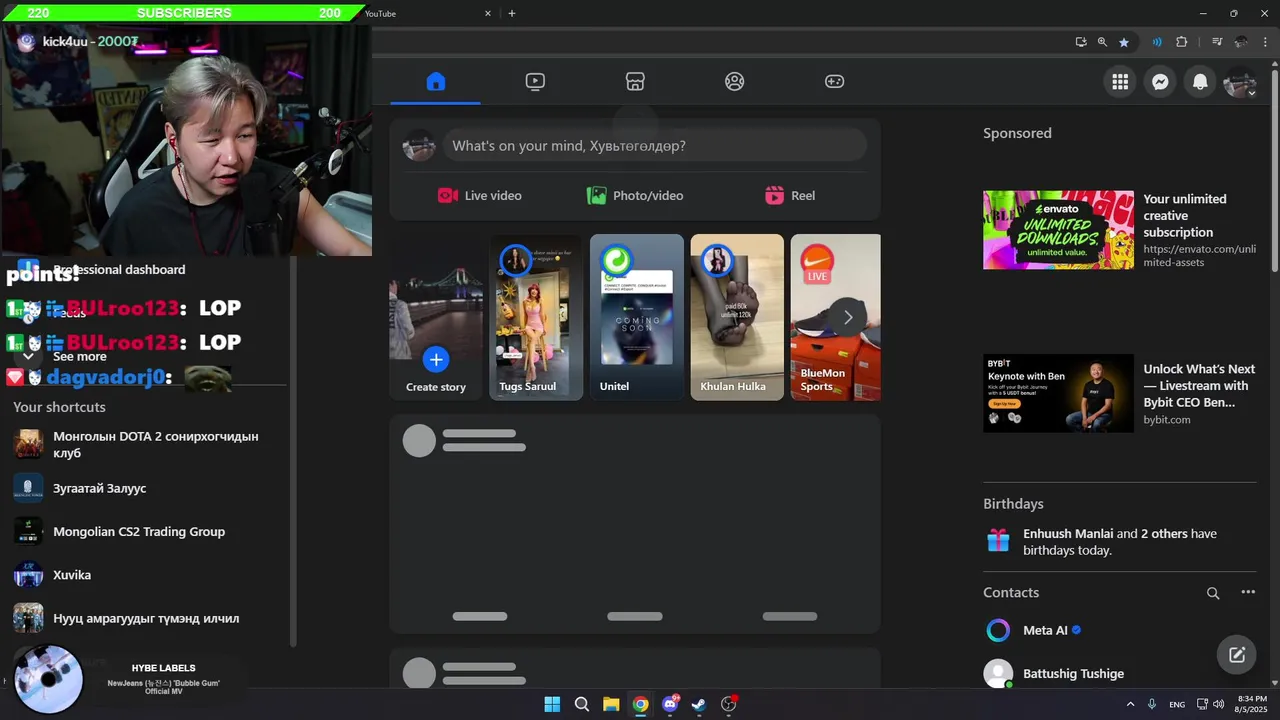
Task: Open OBS Studio from the taskbar
Action: pyautogui.click(x=728, y=704)
